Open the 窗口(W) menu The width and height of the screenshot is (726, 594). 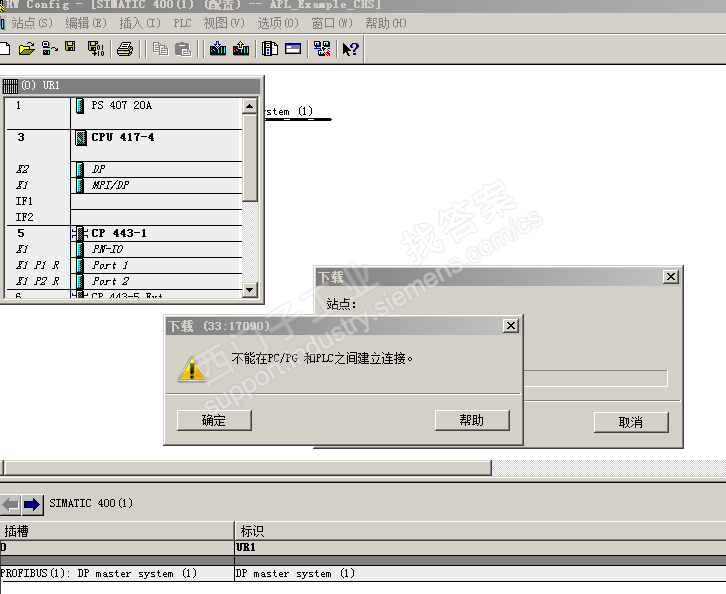[332, 23]
